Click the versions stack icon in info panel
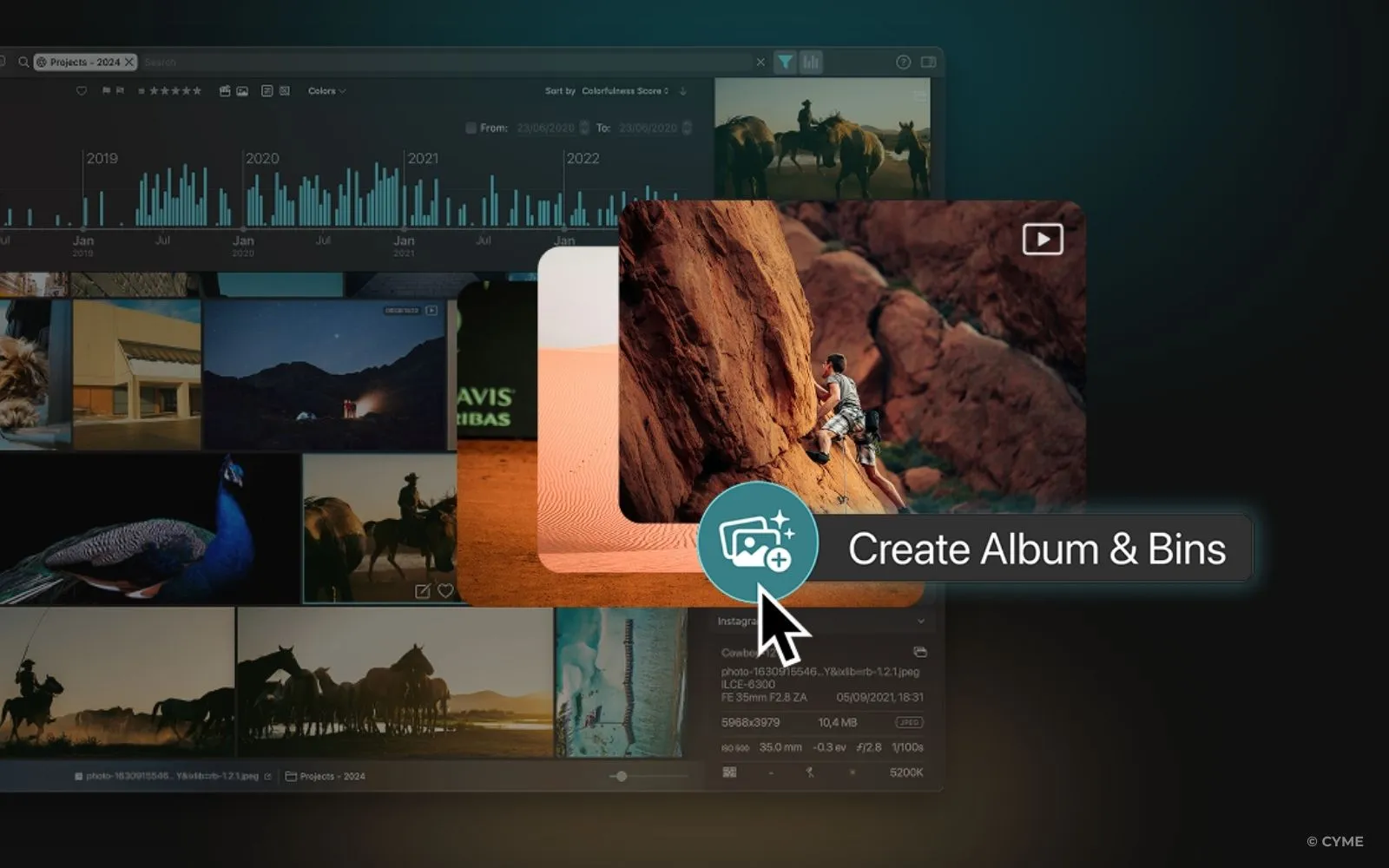The image size is (1389, 868). 920,652
